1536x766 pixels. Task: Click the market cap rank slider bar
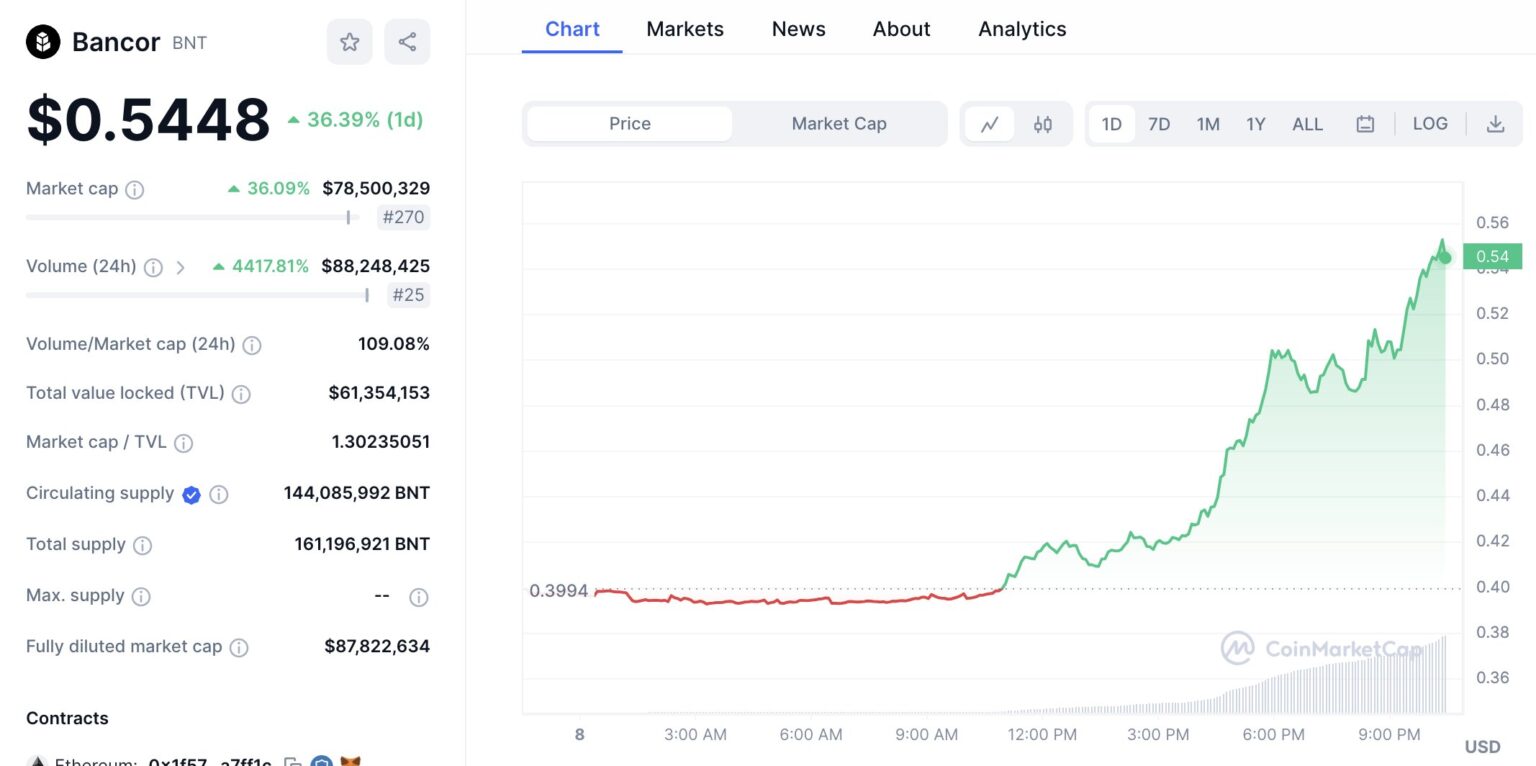pos(192,217)
